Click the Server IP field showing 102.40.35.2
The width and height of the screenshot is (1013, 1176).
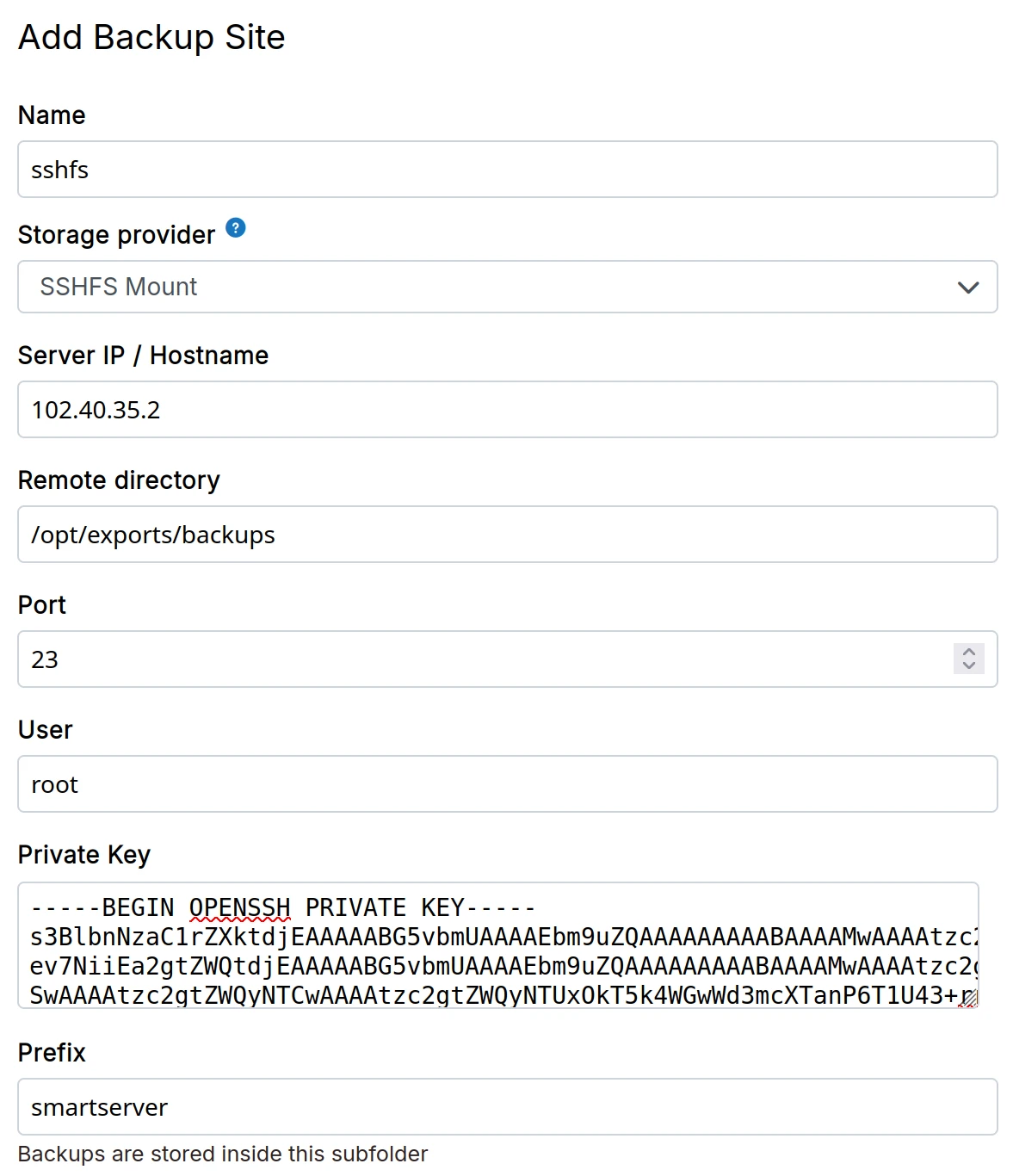[x=507, y=410]
